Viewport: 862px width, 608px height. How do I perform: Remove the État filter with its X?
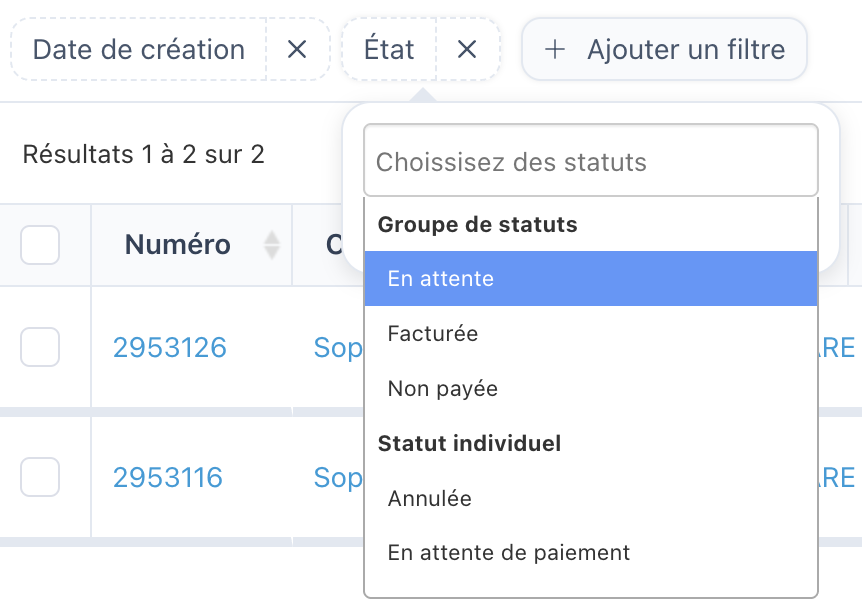[467, 49]
